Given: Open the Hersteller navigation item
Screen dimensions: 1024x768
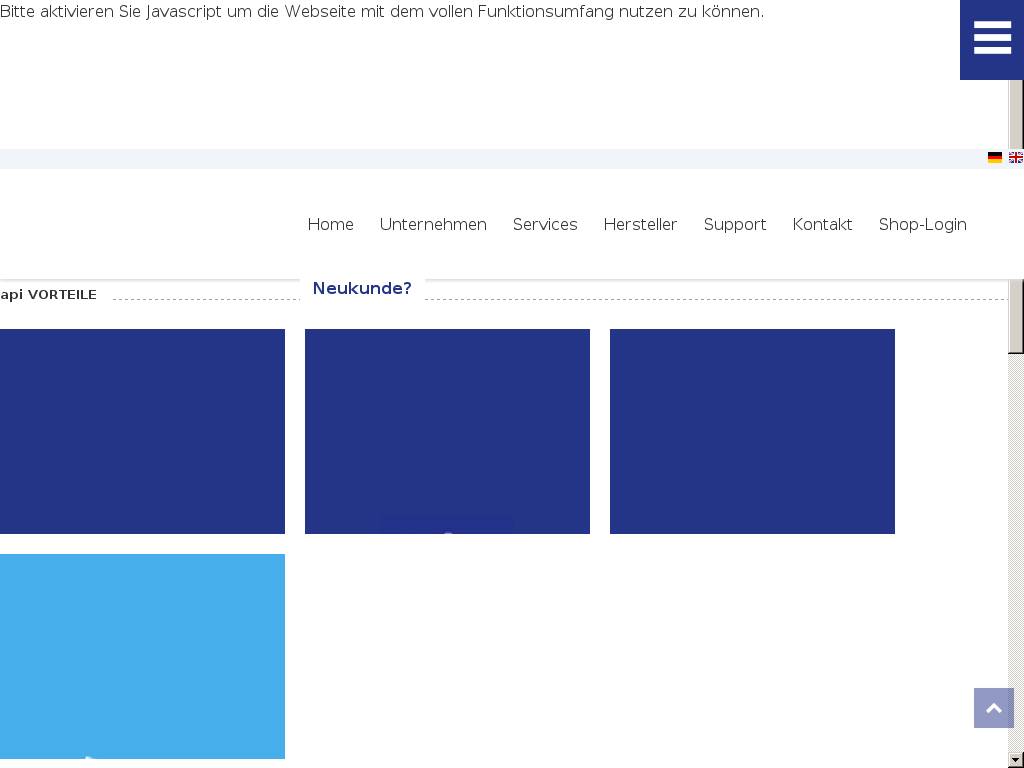Looking at the screenshot, I should [x=640, y=224].
